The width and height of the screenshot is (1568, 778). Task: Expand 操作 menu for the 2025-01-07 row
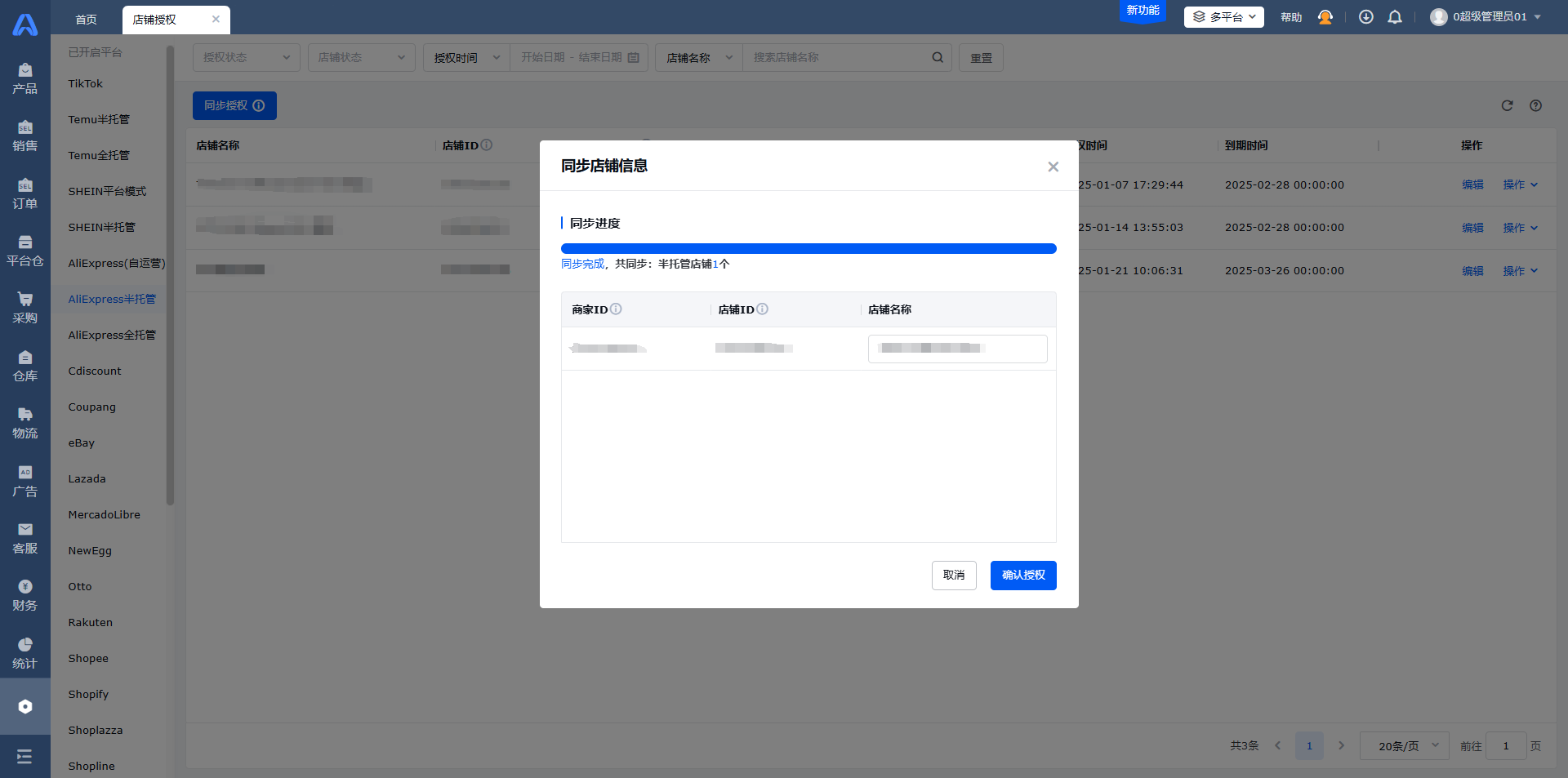1520,184
